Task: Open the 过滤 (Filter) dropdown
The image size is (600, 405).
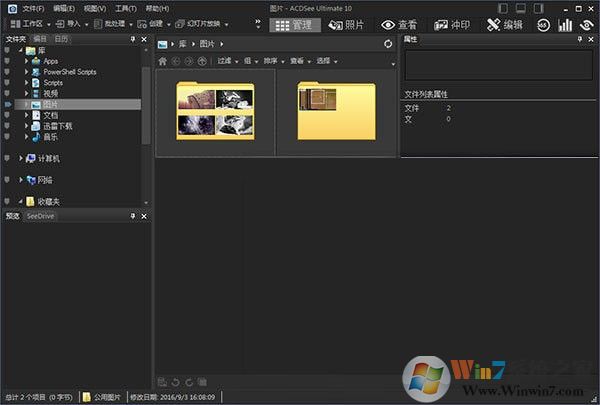Action: coord(226,61)
